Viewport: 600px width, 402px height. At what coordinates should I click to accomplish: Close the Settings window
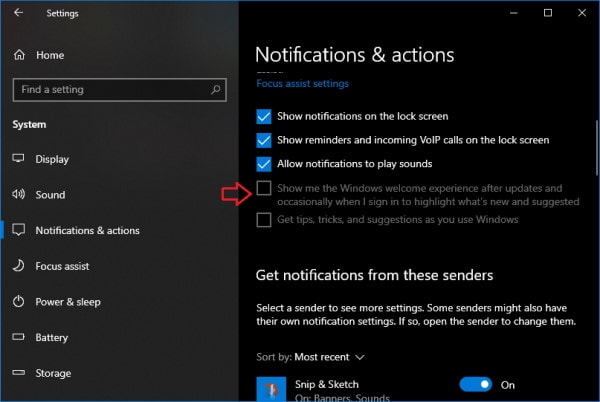[582, 13]
